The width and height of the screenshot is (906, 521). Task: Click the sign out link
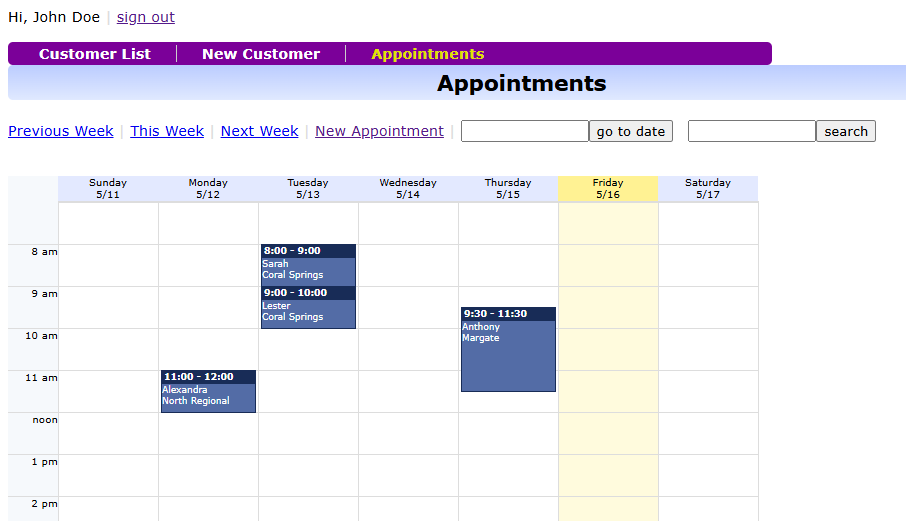click(x=146, y=17)
